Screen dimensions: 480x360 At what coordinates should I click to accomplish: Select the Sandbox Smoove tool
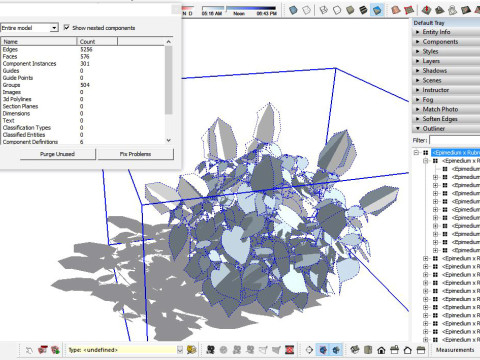426,10
